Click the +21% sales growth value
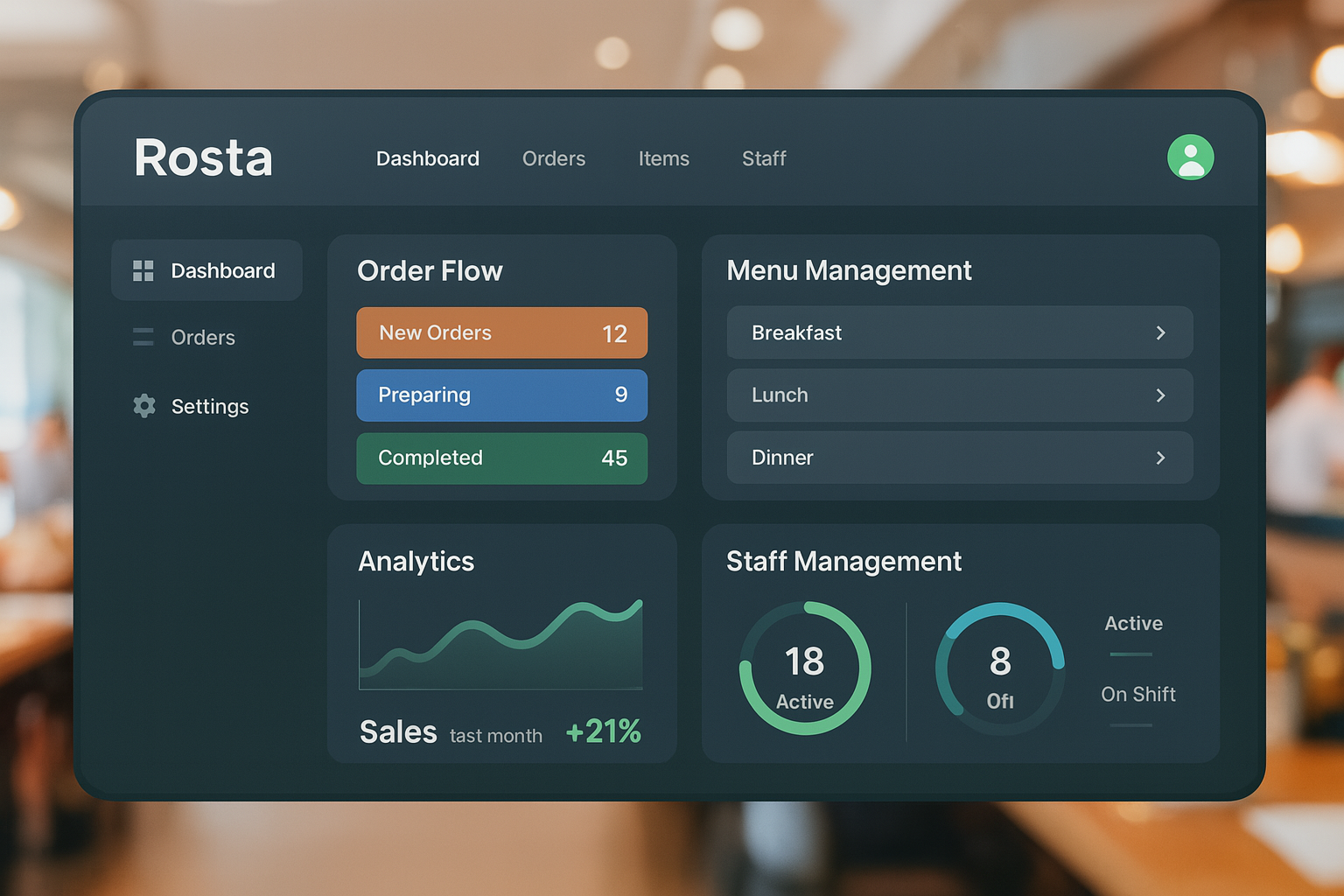This screenshot has height=896, width=1344. click(604, 731)
